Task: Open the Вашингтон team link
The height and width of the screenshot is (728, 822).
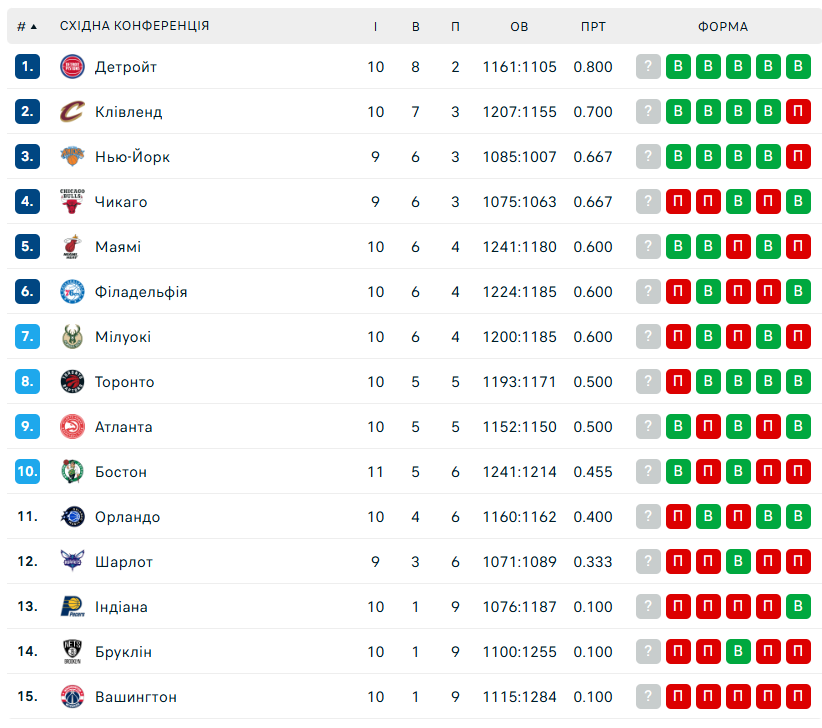Action: click(x=135, y=697)
